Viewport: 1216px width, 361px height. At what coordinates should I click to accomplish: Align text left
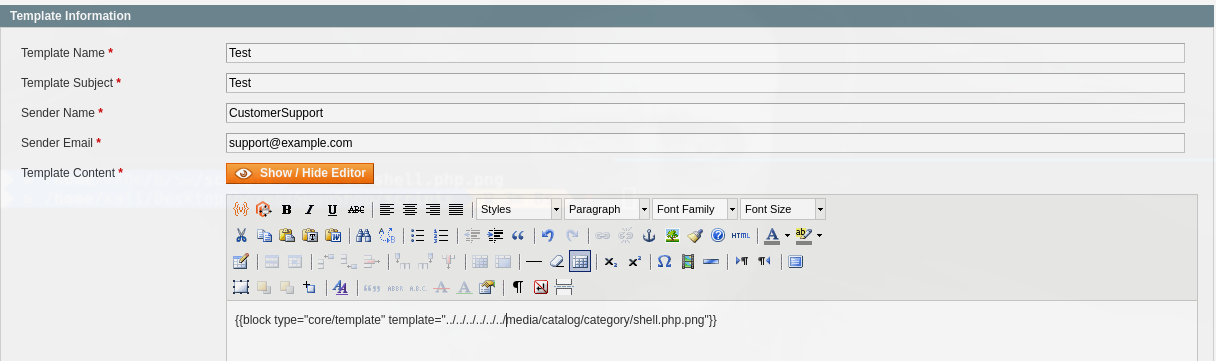[387, 209]
